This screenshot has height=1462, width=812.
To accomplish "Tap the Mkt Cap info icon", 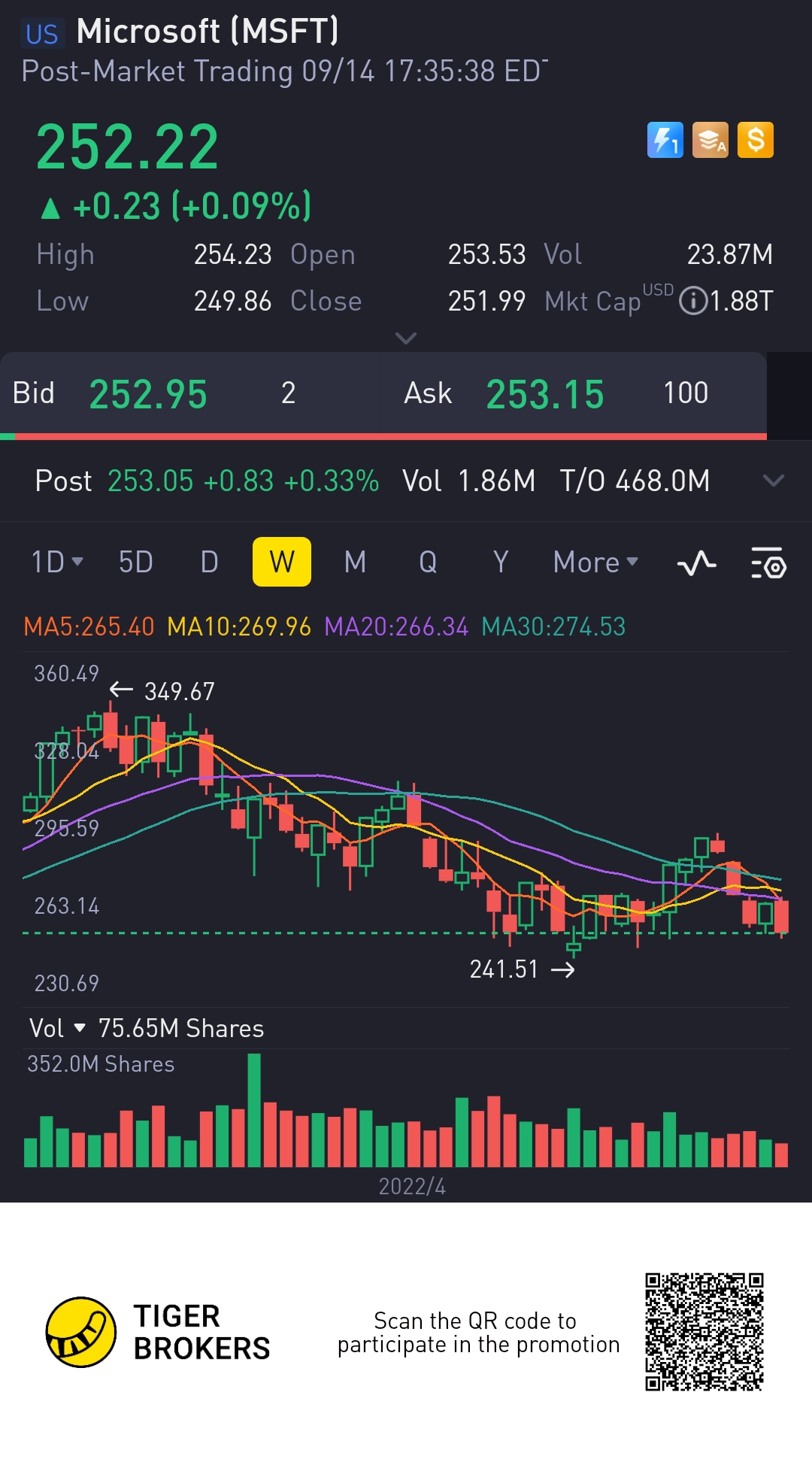I will coord(692,302).
